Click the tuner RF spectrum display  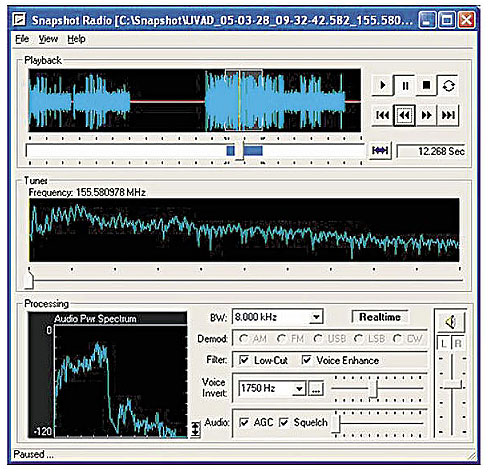coord(244,230)
